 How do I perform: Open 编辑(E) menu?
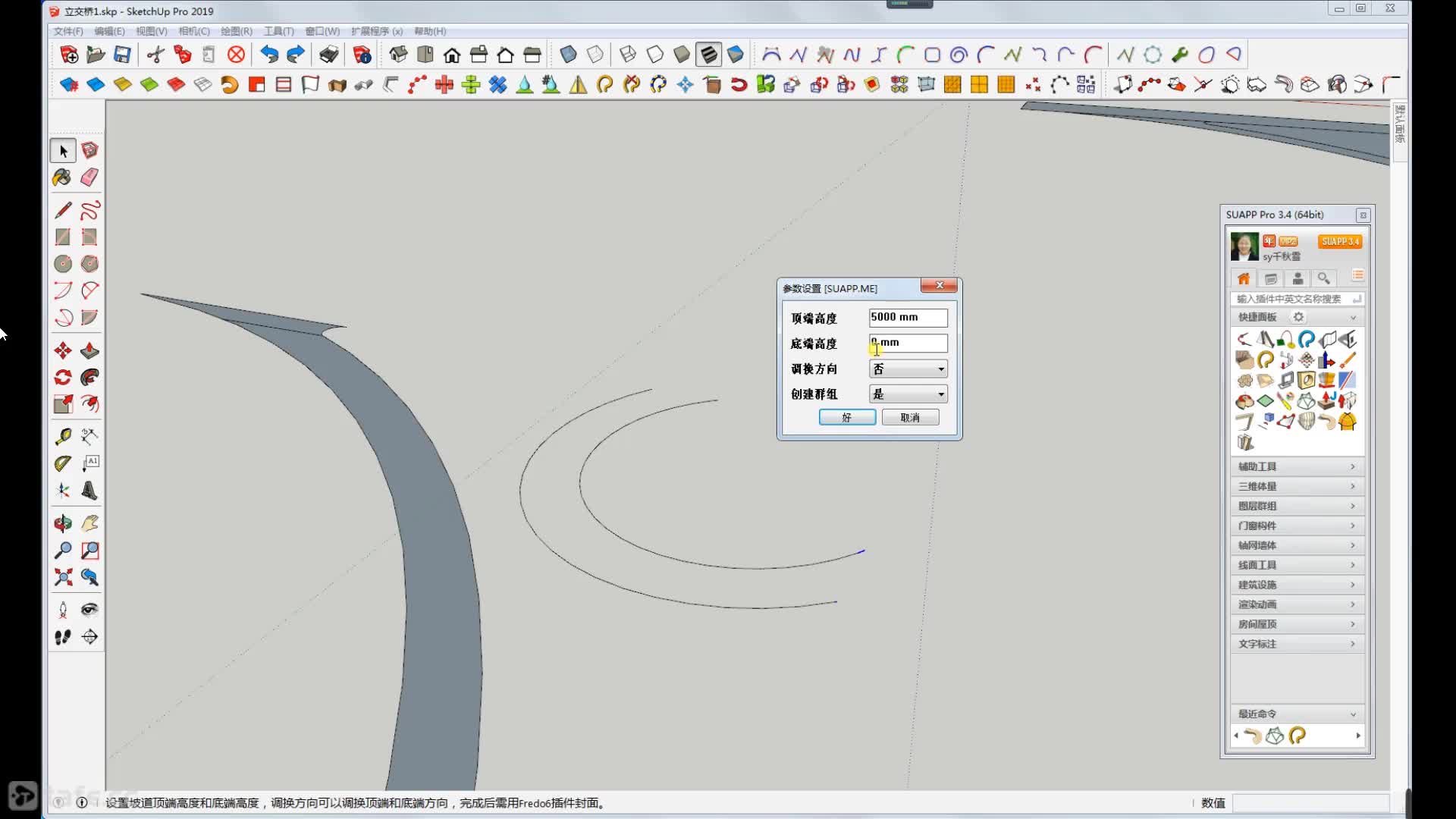(x=109, y=31)
